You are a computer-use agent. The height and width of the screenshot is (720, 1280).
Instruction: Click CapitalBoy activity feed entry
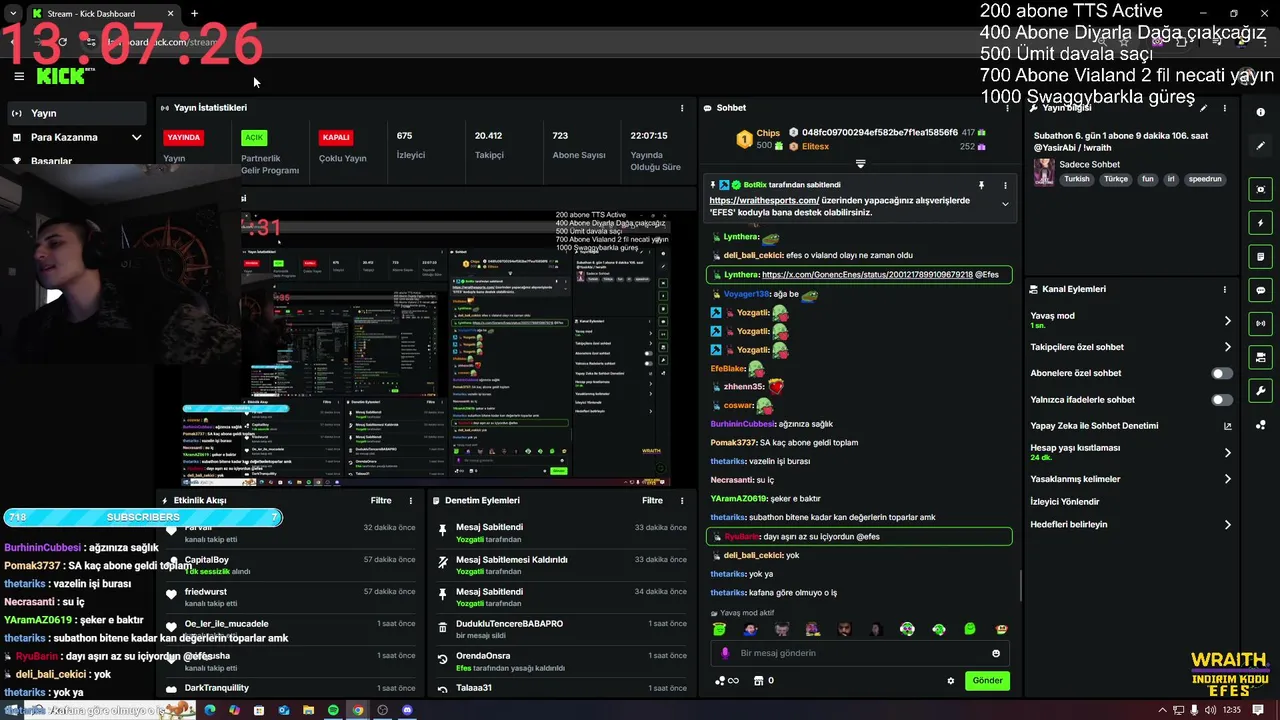click(x=291, y=565)
